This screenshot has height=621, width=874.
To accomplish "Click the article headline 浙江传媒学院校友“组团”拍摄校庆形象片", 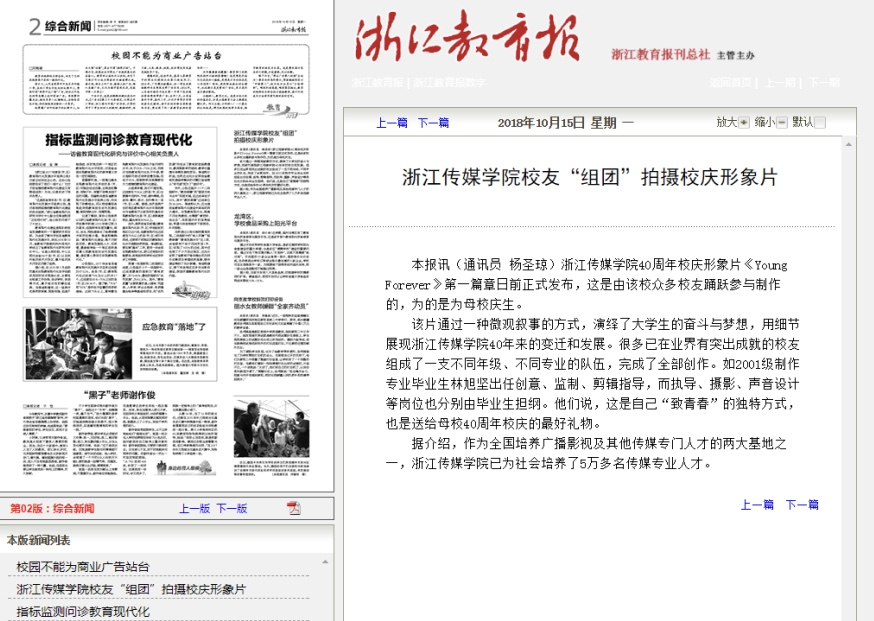I will tap(590, 177).
